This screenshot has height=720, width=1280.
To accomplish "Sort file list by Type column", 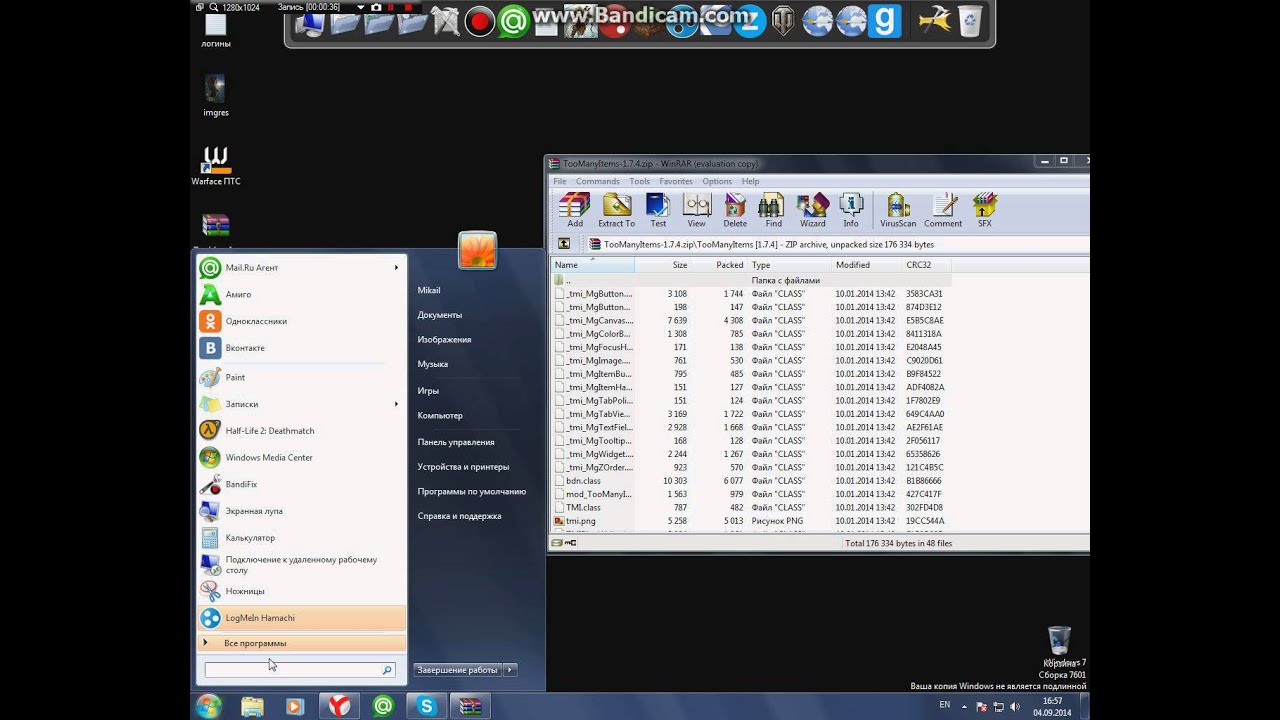I will click(x=789, y=265).
